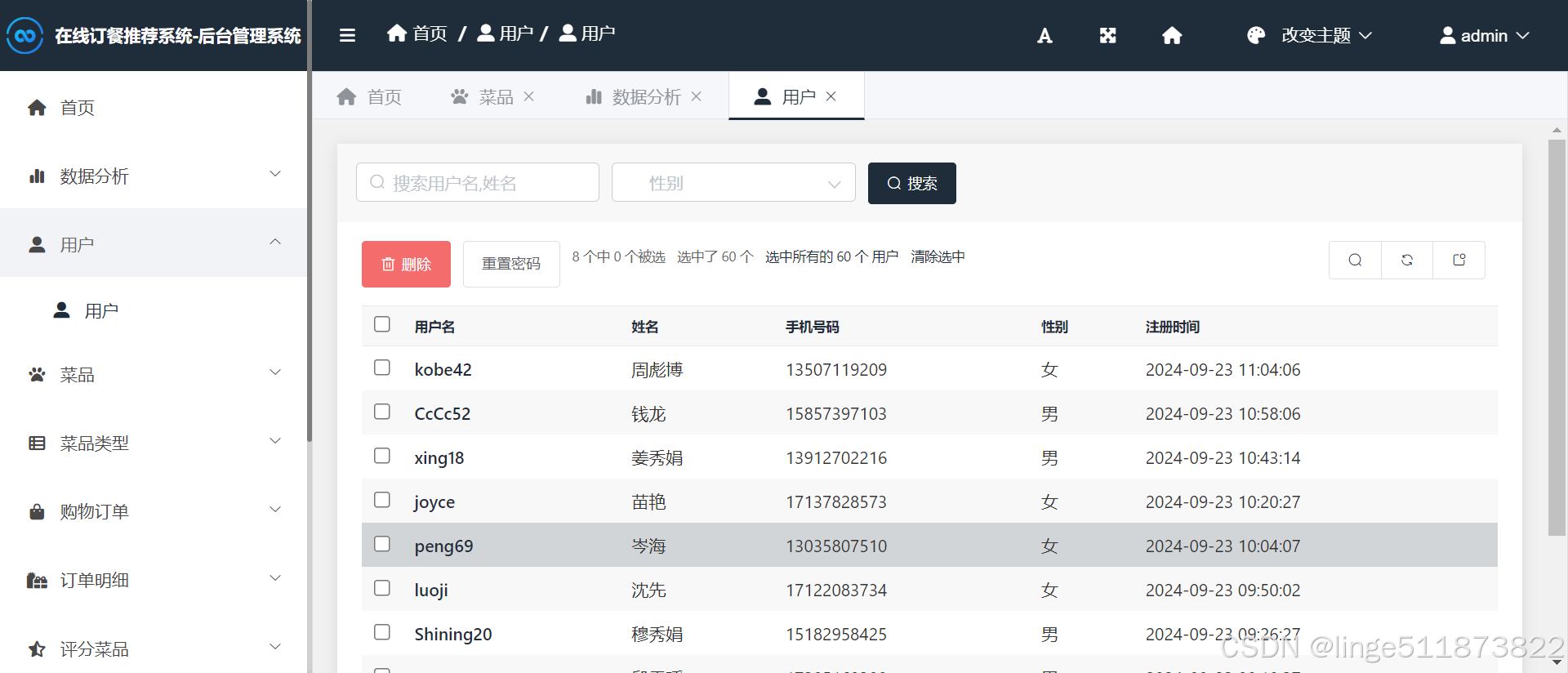Screen dimensions: 1568x673
Task: Check the row for CcCc52
Action: pos(382,412)
